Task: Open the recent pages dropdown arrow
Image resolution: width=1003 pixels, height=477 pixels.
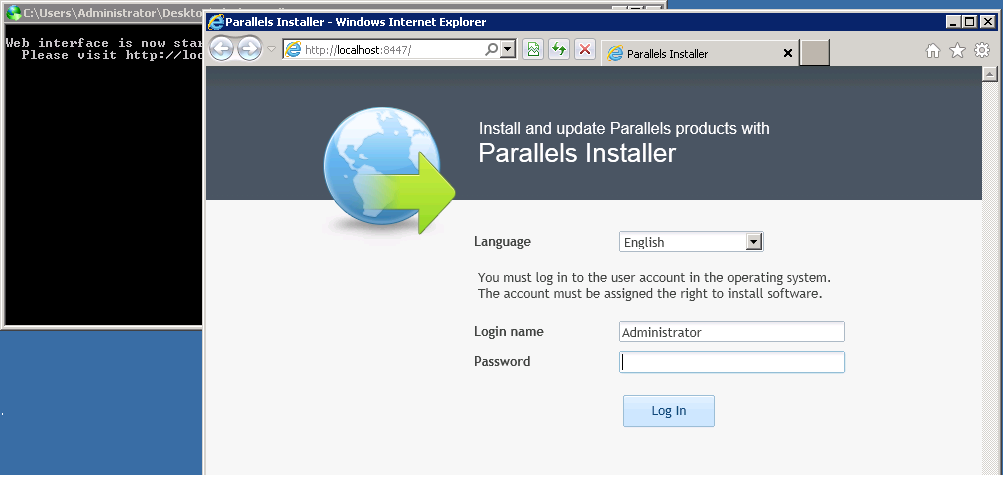Action: [271, 49]
